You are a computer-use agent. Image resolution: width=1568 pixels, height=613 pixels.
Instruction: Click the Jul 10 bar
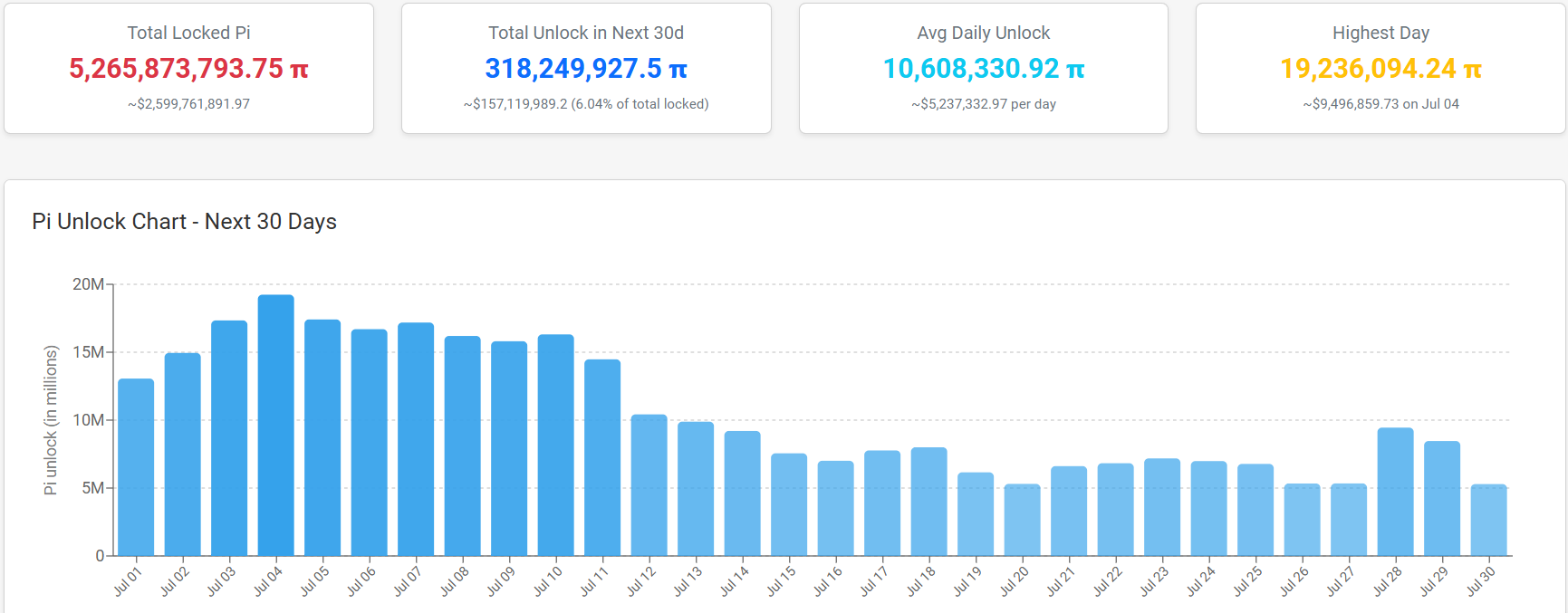555,445
